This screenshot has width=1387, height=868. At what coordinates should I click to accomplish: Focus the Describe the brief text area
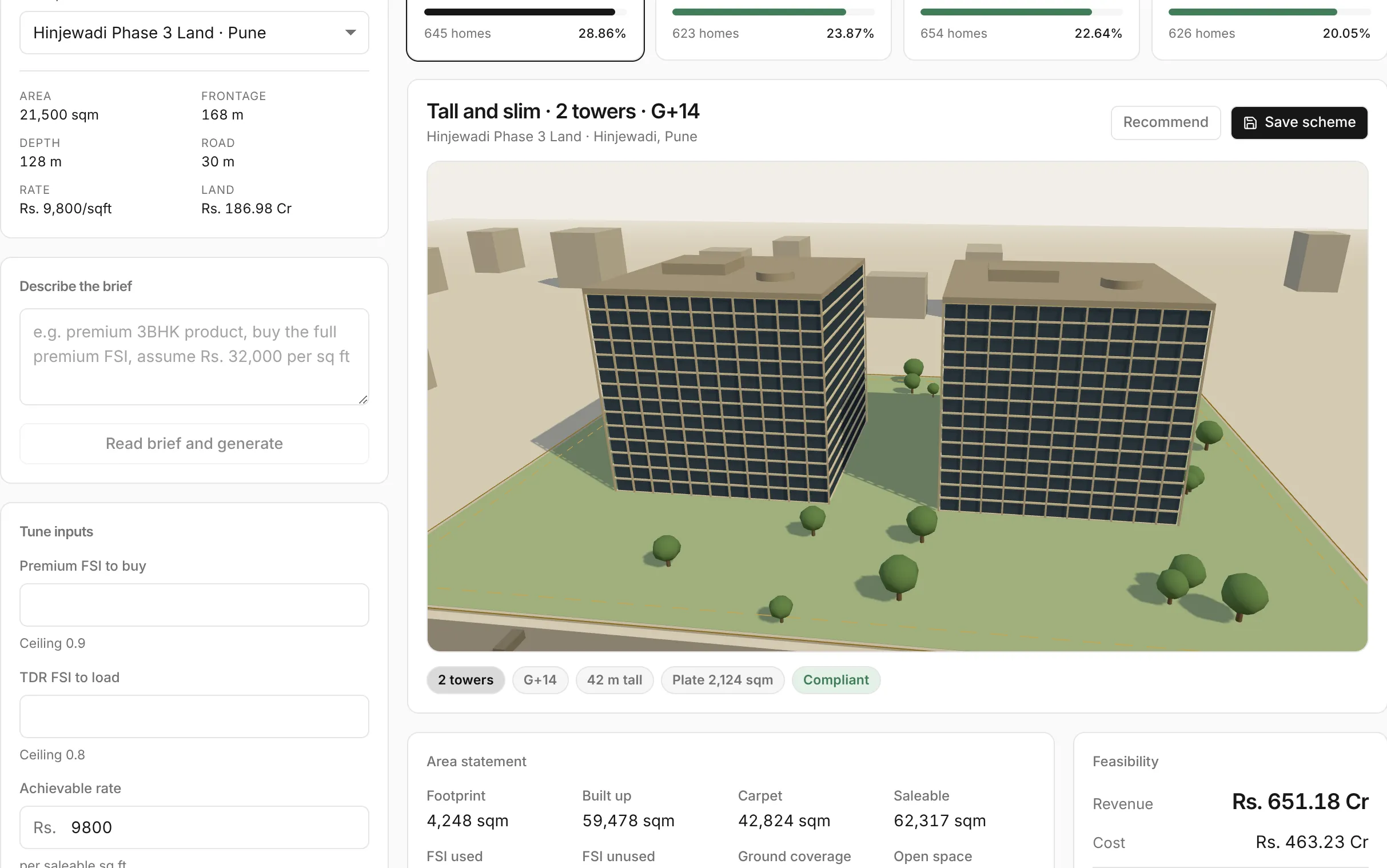[194, 356]
